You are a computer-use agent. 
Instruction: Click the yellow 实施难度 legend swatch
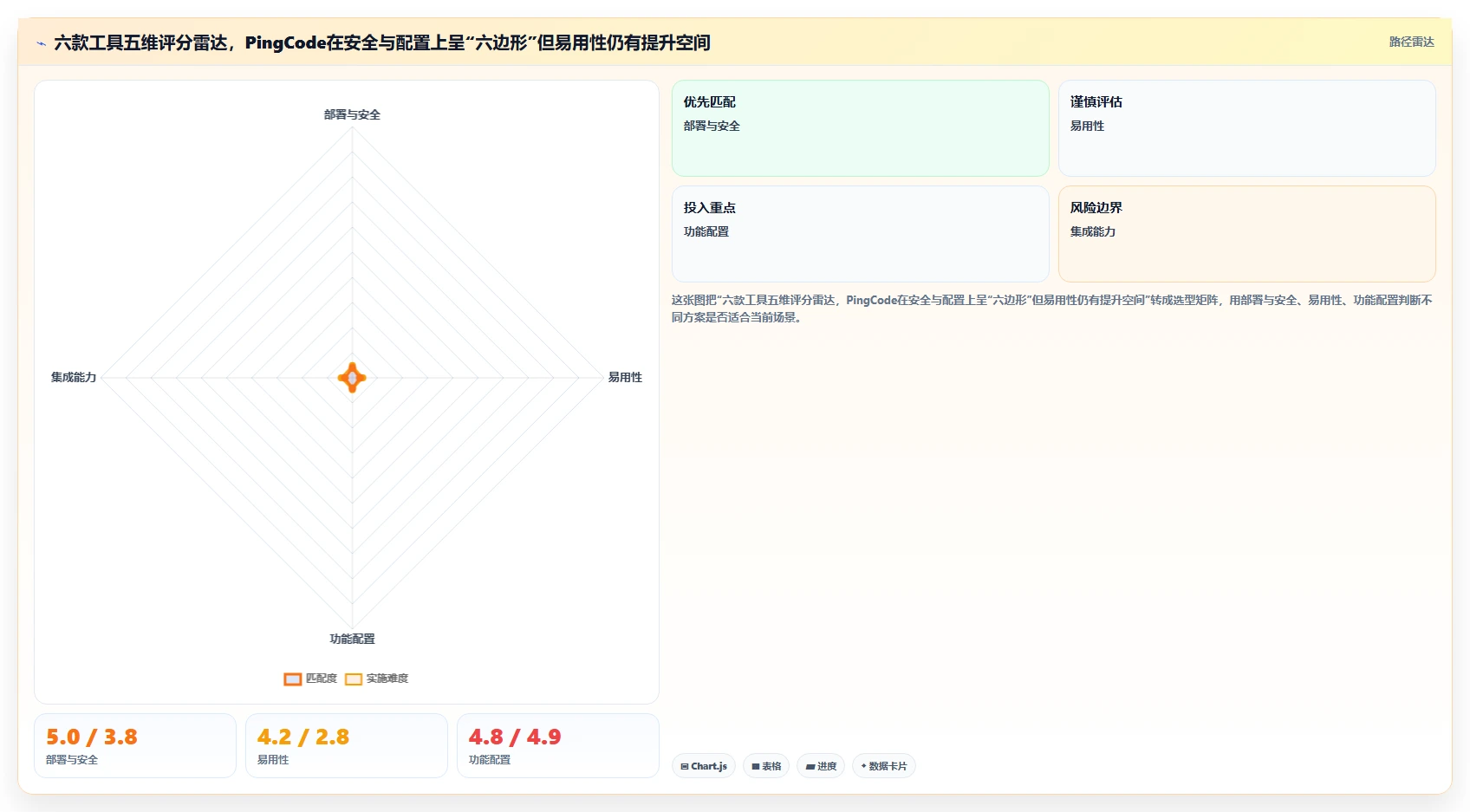[x=354, y=679]
